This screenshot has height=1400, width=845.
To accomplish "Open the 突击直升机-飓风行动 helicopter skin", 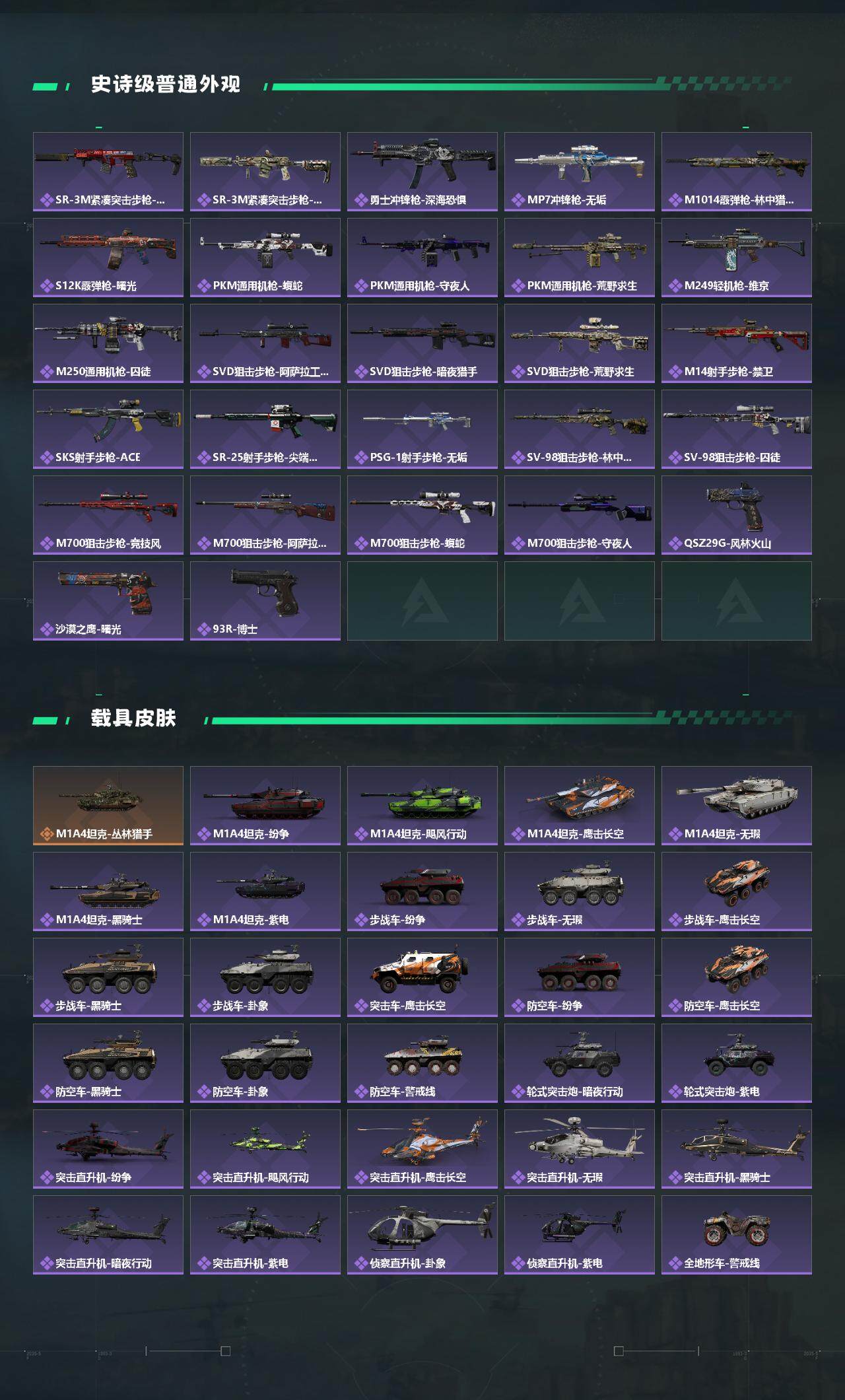I will coord(265,1149).
